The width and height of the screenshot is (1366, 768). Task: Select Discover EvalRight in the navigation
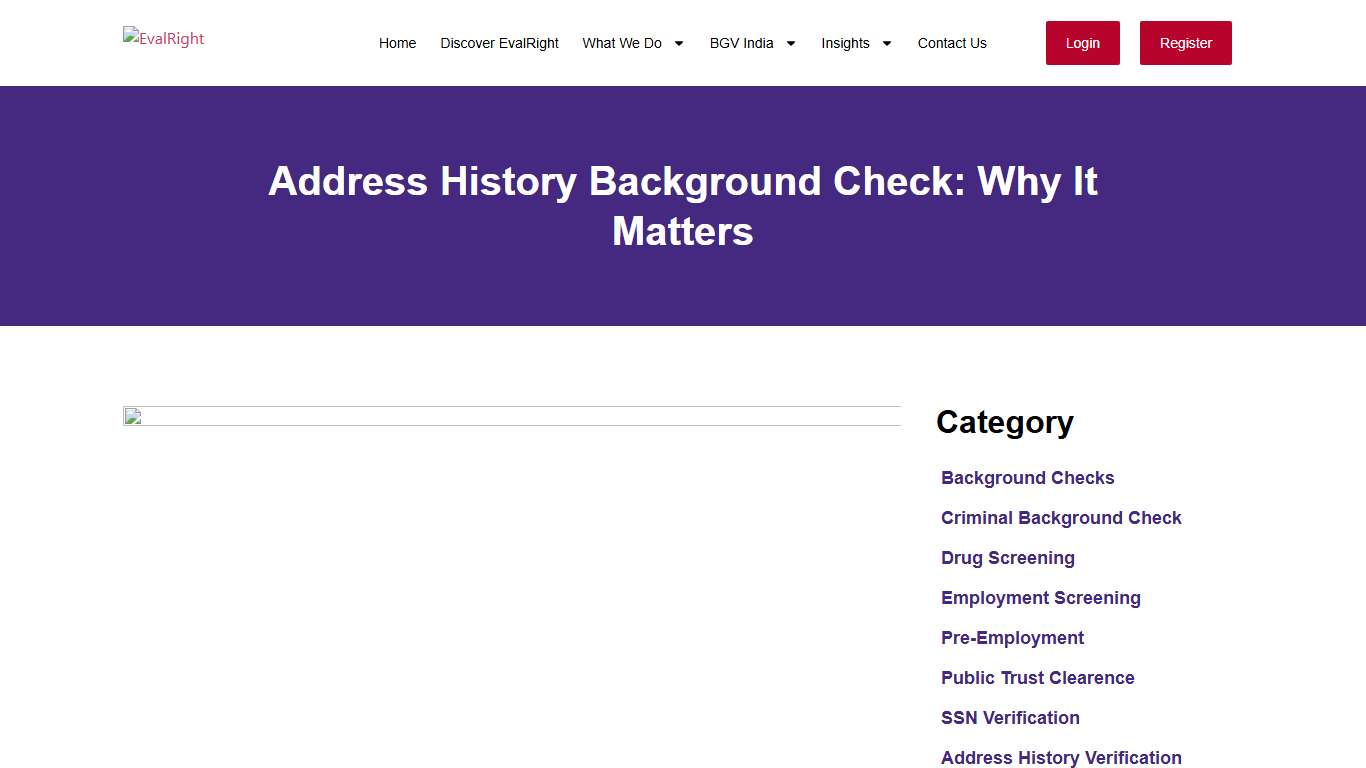[x=499, y=43]
